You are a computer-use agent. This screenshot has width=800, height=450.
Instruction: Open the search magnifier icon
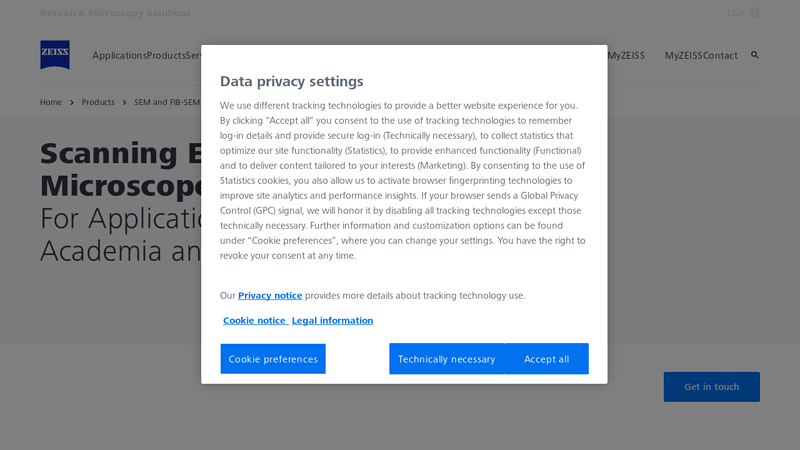pyautogui.click(x=755, y=55)
